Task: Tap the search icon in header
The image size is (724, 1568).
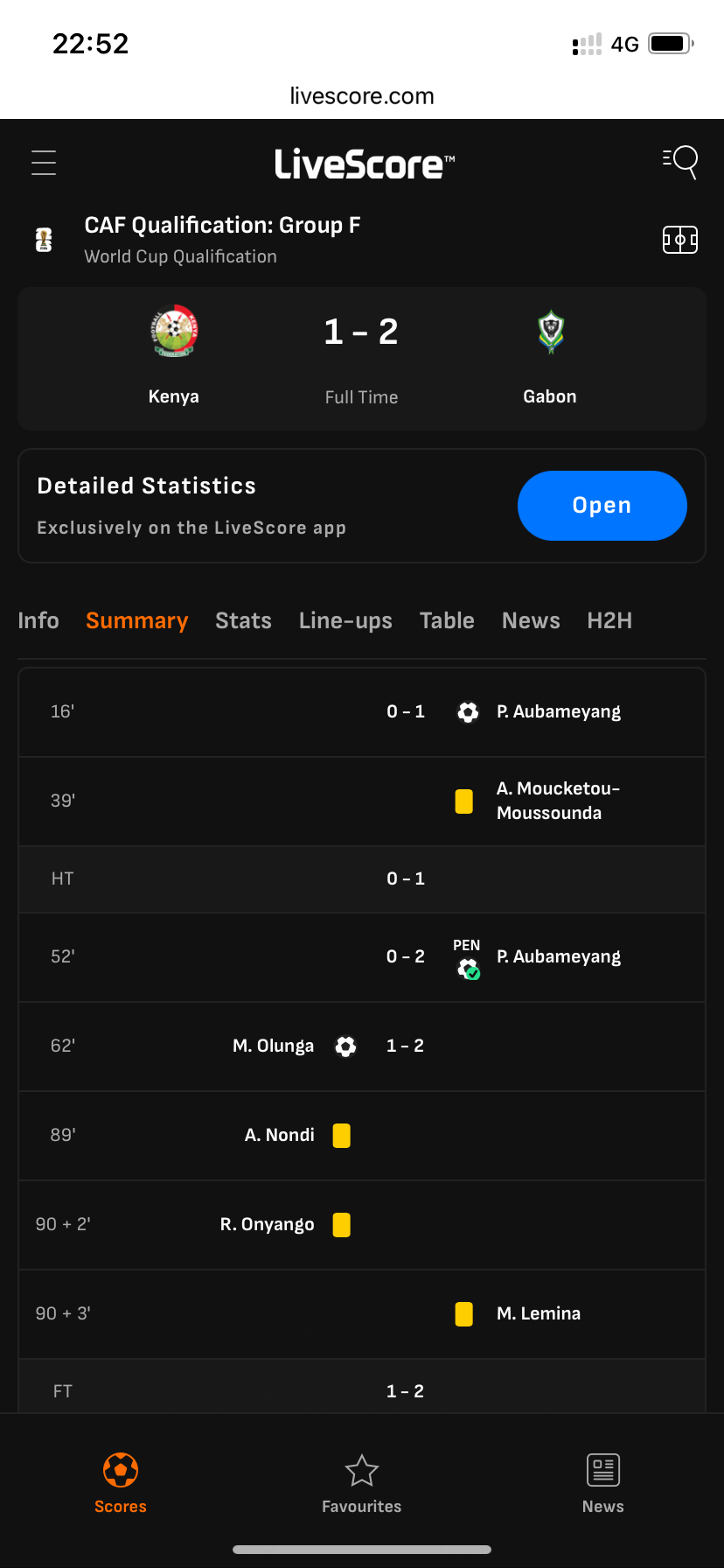Action: pos(680,162)
